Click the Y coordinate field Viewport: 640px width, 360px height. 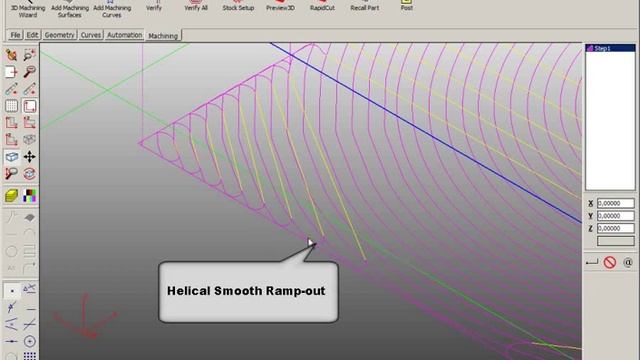[x=616, y=216]
